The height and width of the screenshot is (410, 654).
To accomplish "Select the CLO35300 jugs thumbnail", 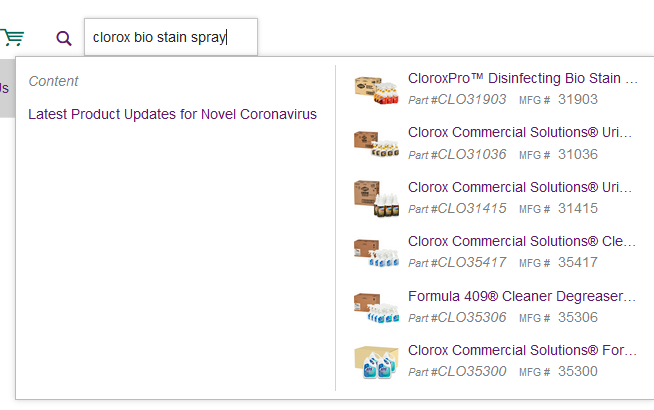I will pos(376,362).
